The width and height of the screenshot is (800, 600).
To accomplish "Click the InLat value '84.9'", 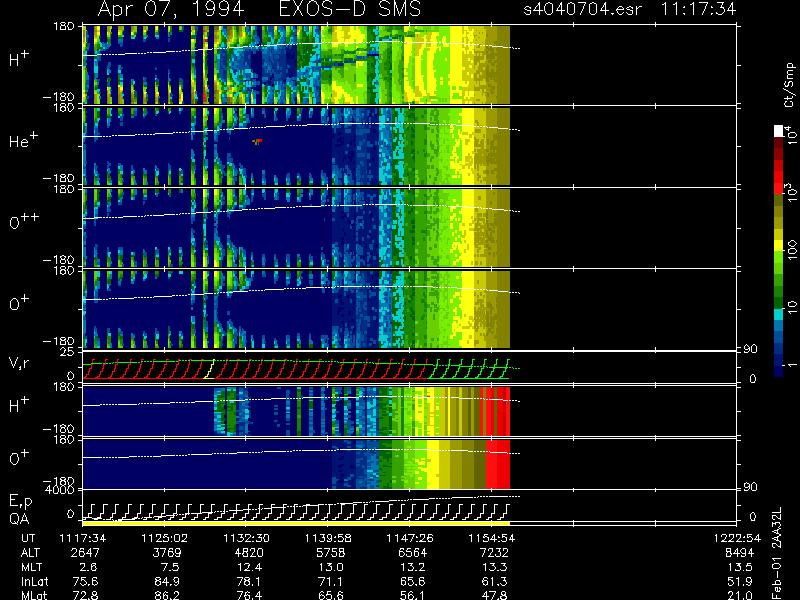I will pos(168,581).
